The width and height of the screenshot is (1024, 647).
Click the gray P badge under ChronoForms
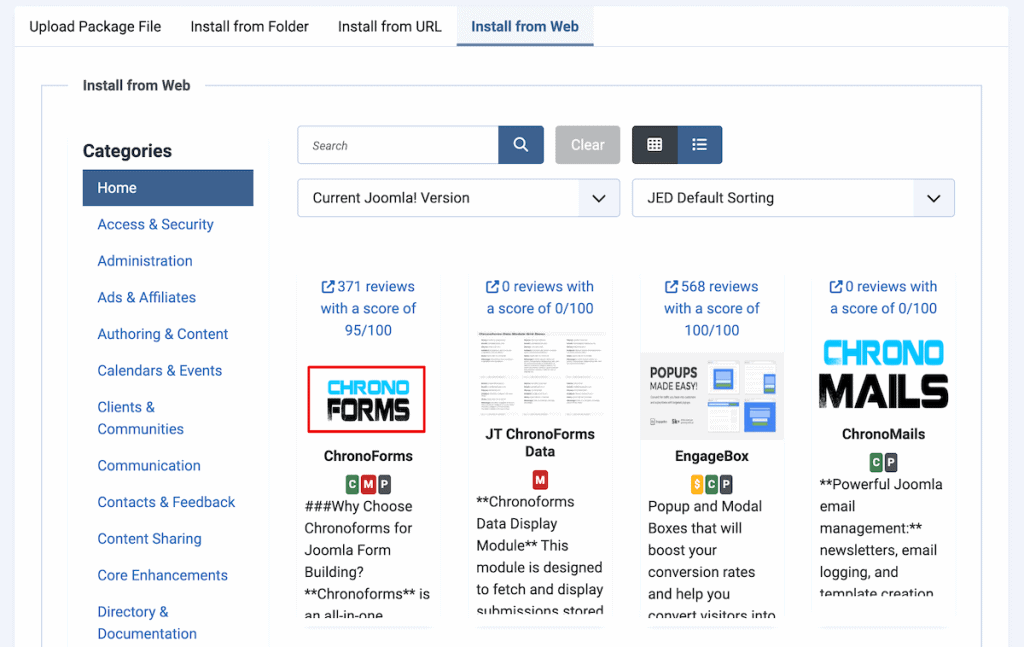tap(385, 484)
